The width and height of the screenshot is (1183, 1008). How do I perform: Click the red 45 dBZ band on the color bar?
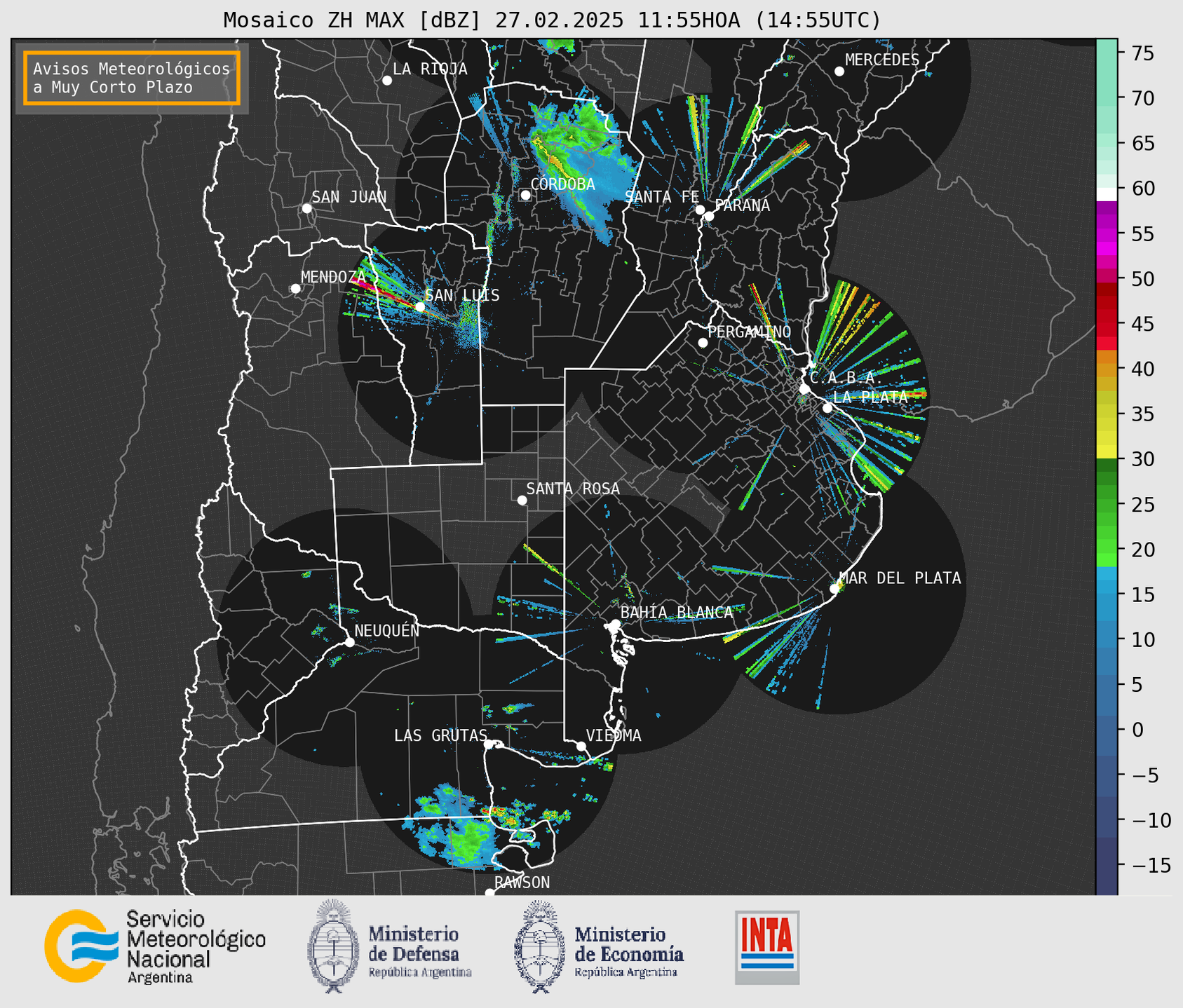[x=1107, y=324]
